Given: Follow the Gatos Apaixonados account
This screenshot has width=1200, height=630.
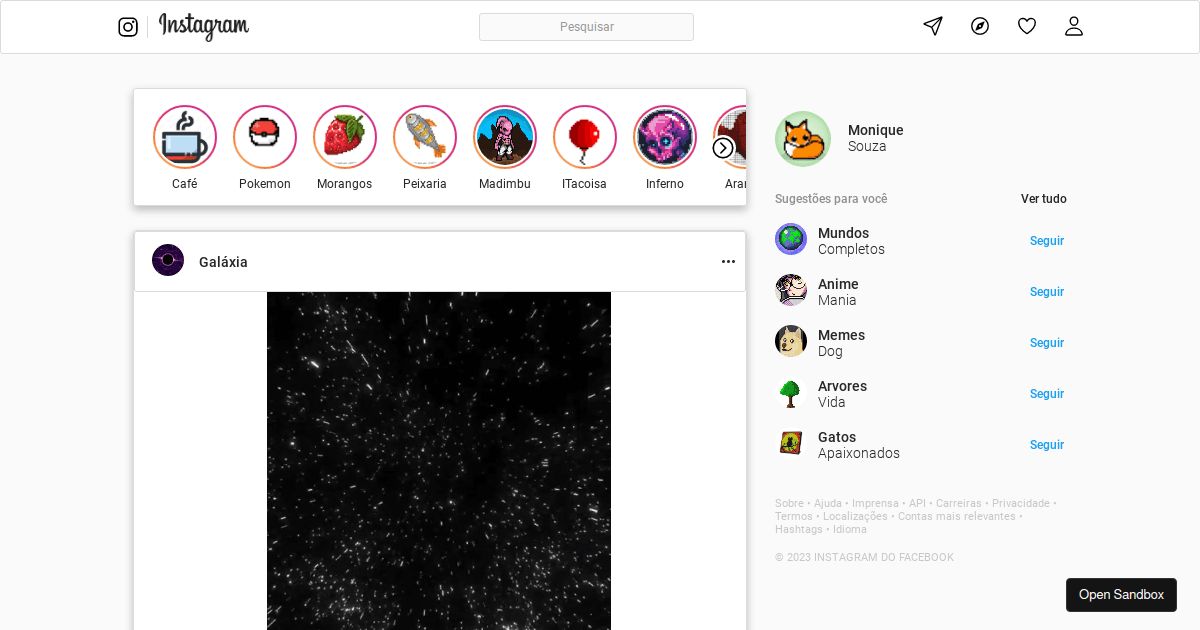Looking at the screenshot, I should [x=1046, y=444].
